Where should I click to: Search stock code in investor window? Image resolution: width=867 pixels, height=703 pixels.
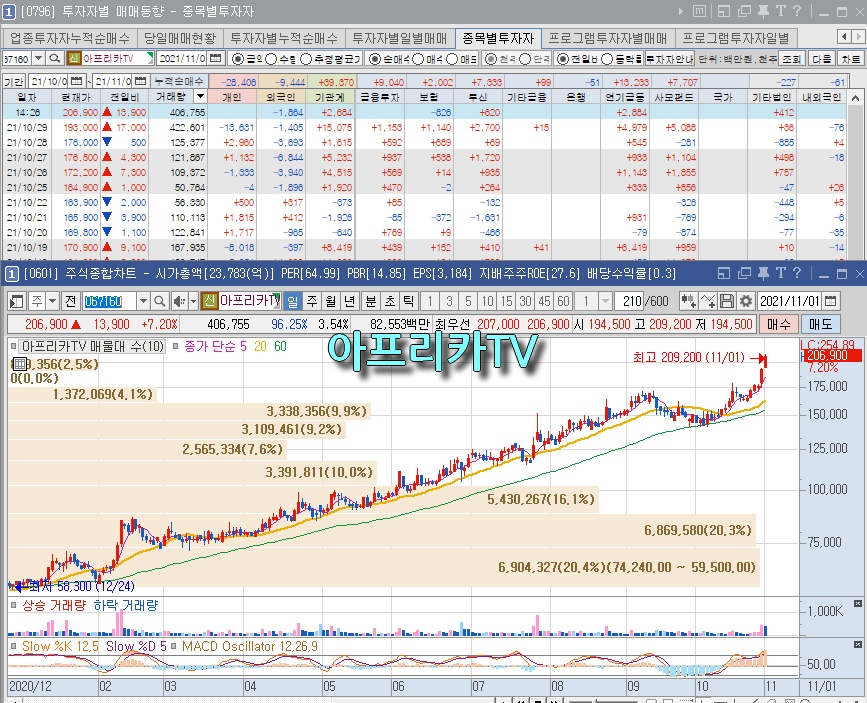54,58
